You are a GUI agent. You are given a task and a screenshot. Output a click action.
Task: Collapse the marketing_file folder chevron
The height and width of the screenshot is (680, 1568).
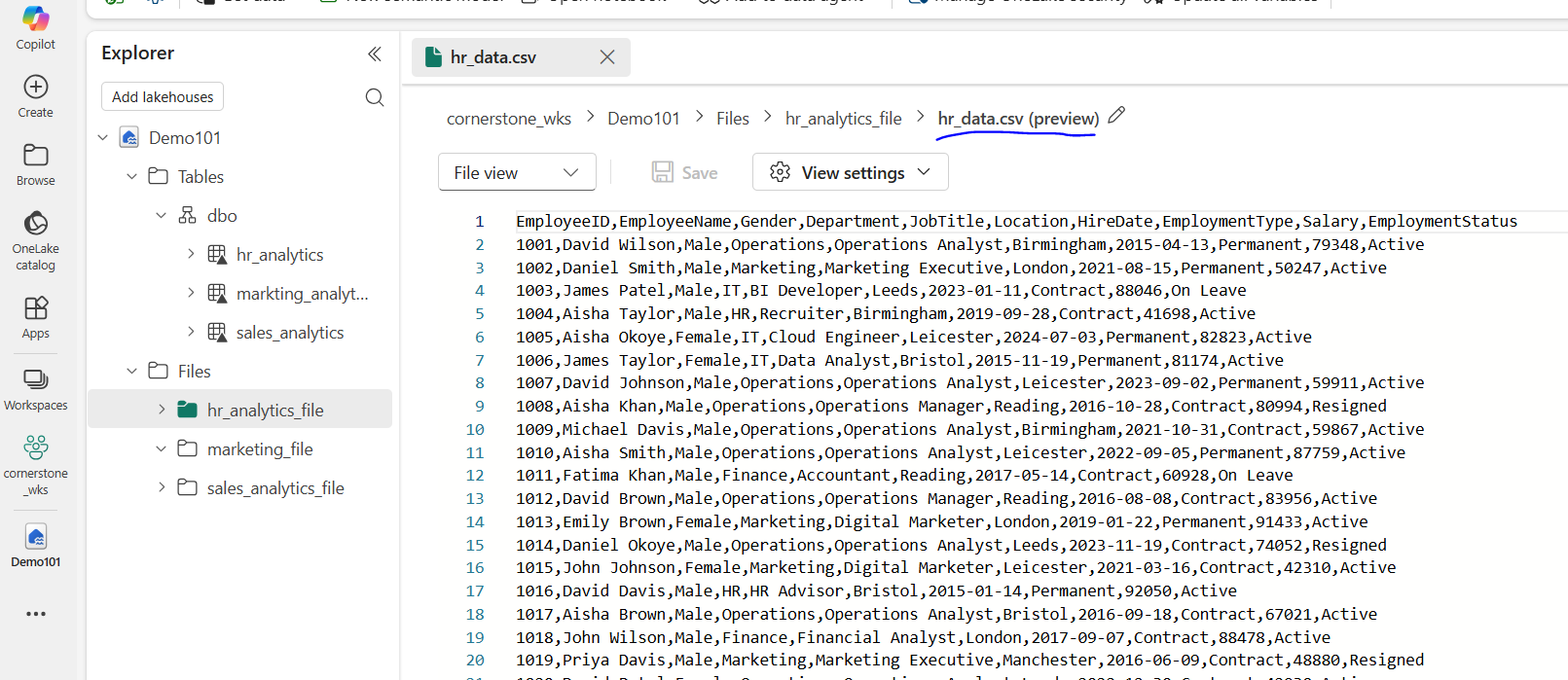pos(162,448)
